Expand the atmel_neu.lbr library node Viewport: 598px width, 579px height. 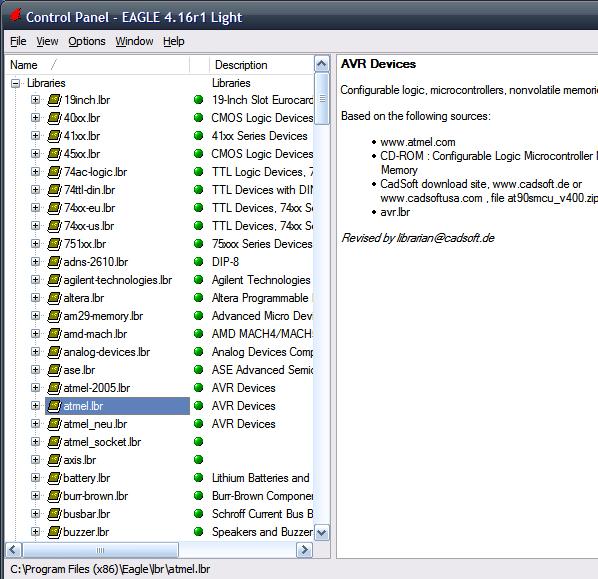tap(35, 424)
